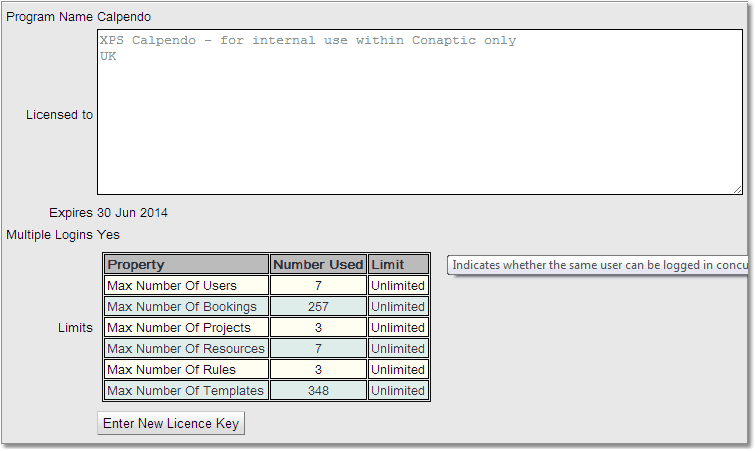Image resolution: width=755 pixels, height=451 pixels.
Task: Click the Unlimited limit for Templates row
Action: [x=398, y=391]
